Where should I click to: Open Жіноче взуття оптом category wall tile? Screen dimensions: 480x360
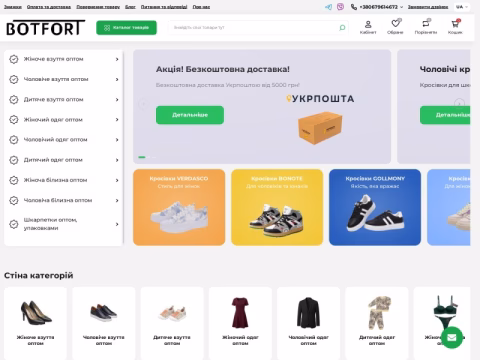(35, 323)
